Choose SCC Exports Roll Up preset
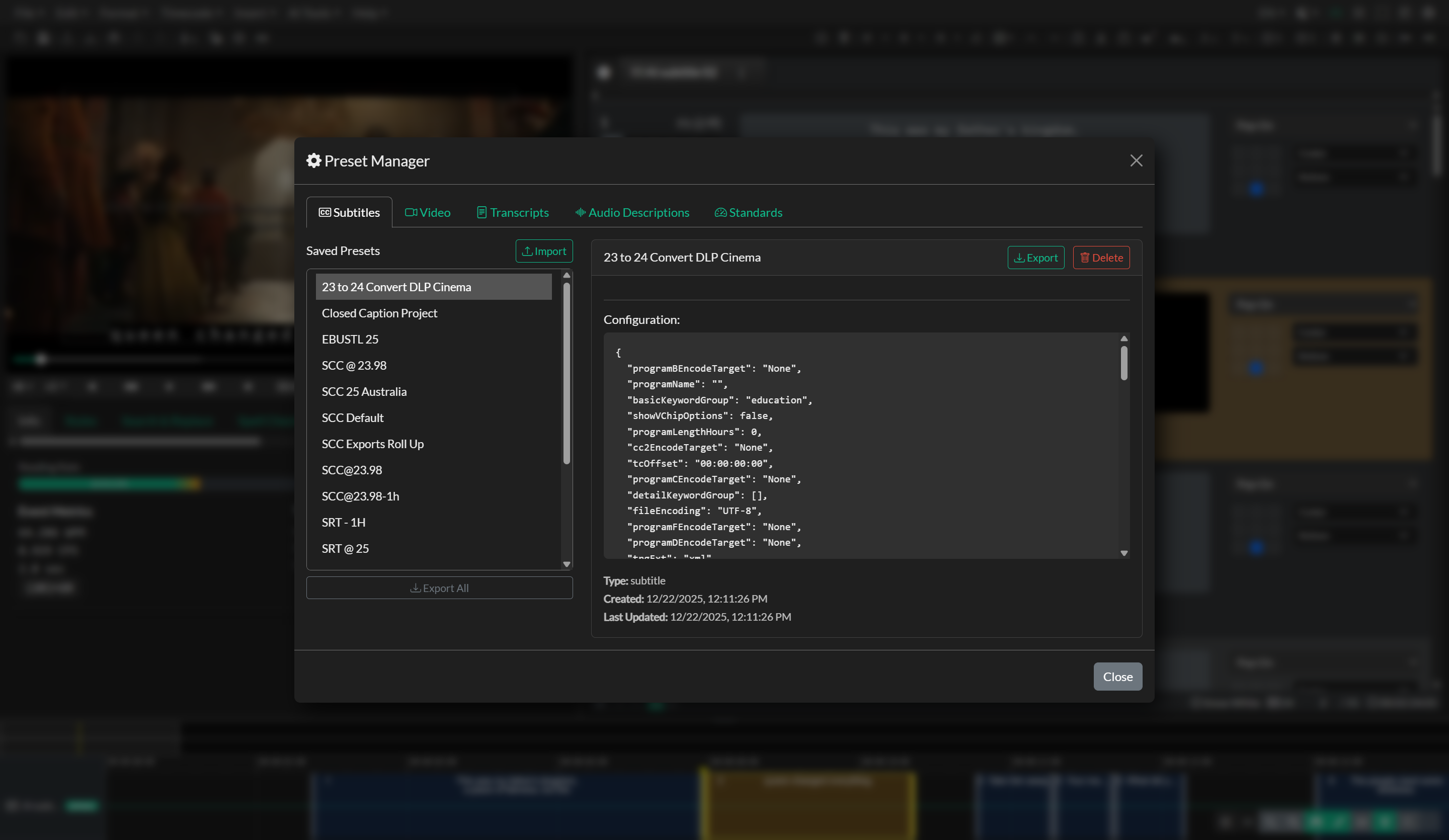 434,444
